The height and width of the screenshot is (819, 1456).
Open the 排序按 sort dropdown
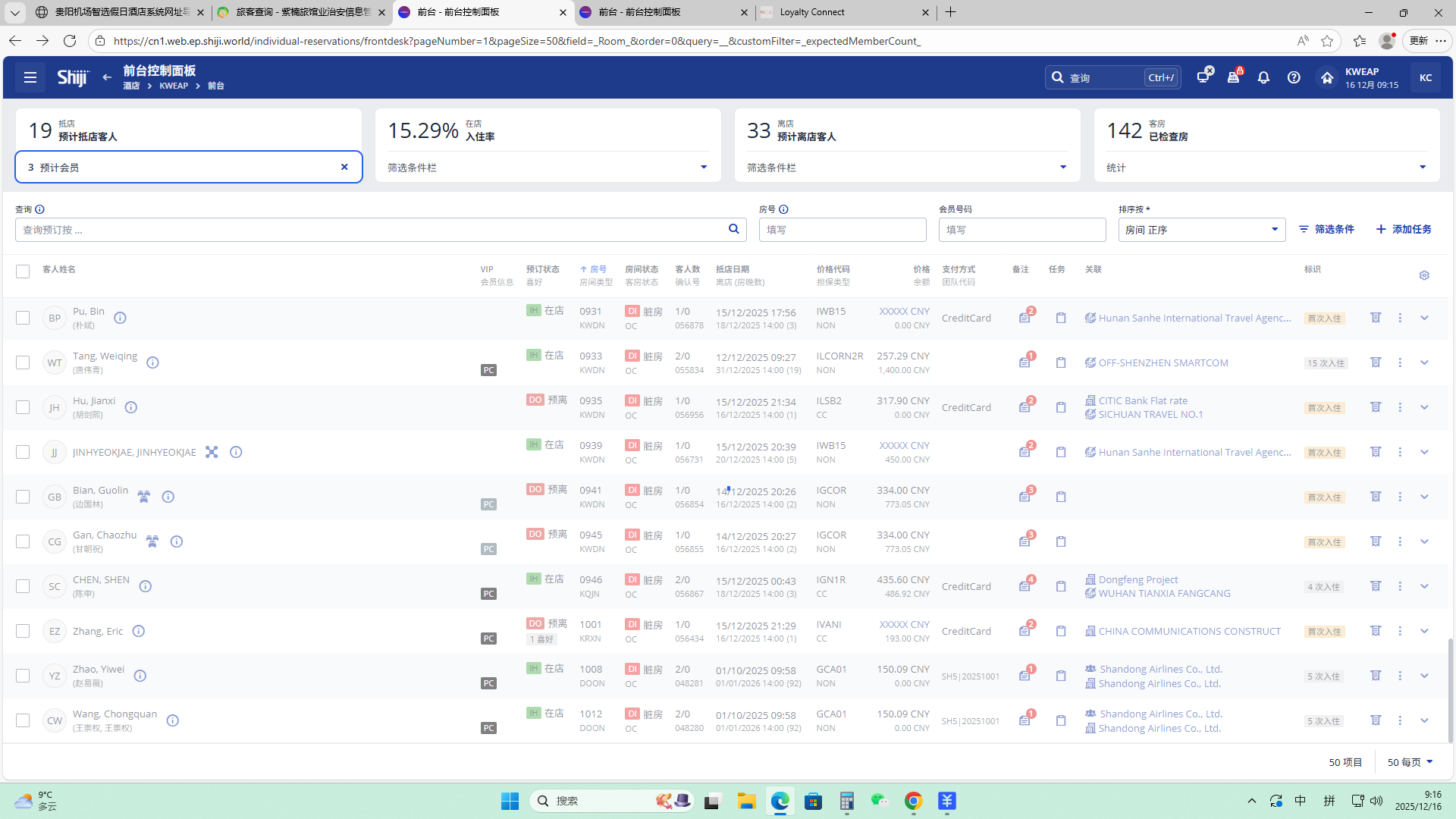(x=1201, y=230)
